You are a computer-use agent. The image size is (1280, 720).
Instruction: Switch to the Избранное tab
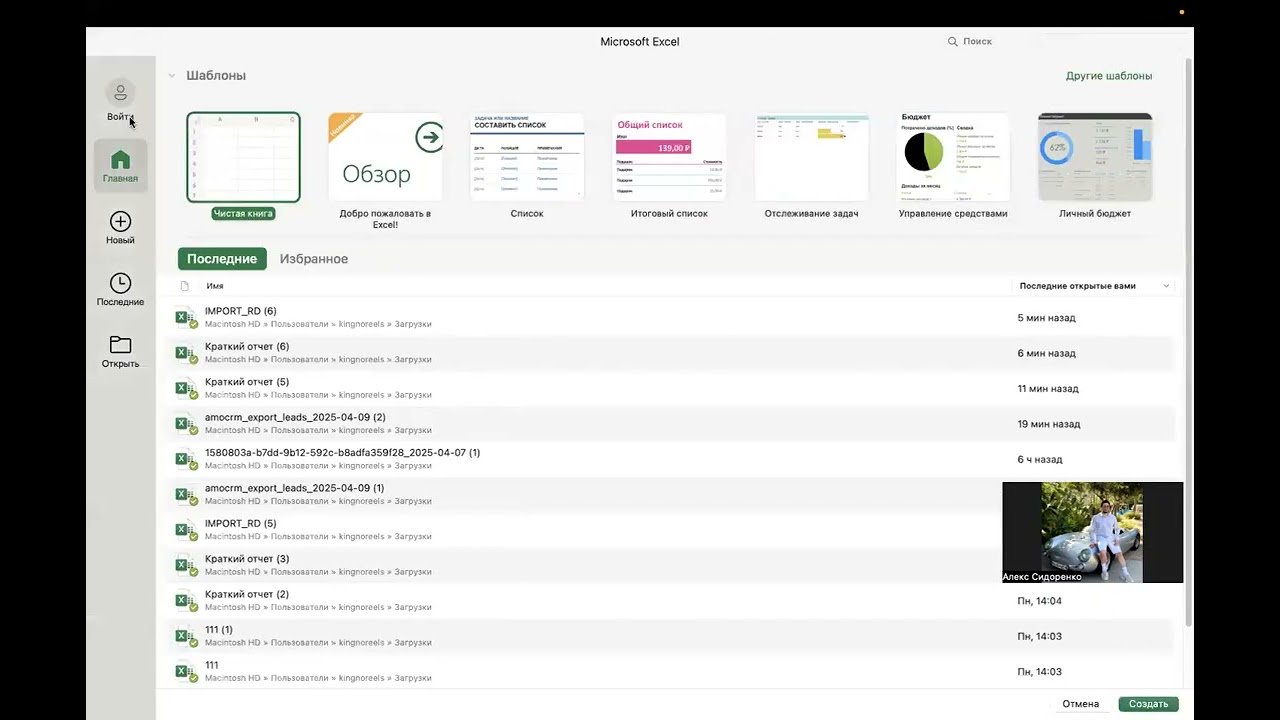pyautogui.click(x=314, y=259)
